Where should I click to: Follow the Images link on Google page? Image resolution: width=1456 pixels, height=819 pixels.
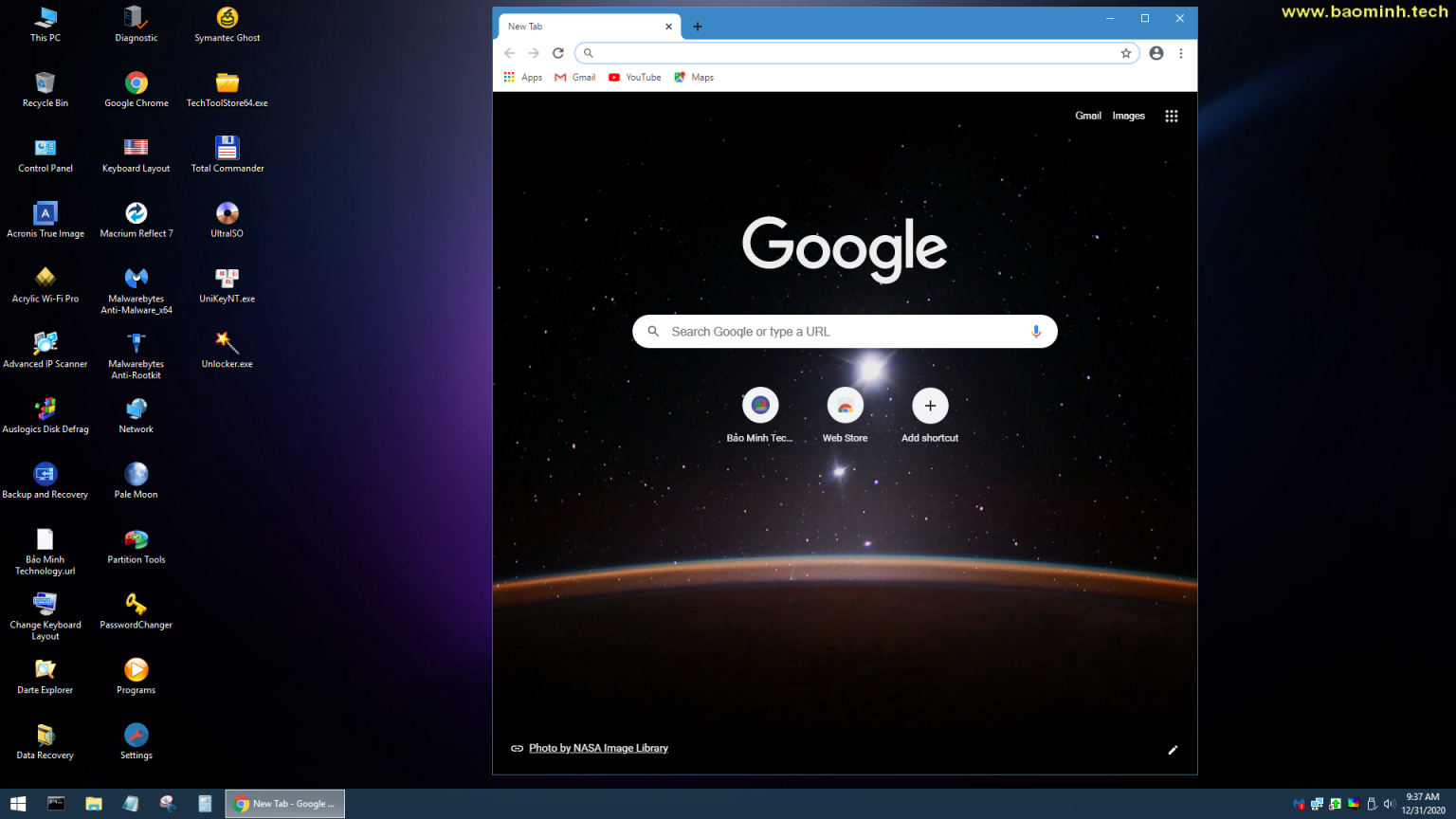point(1128,116)
